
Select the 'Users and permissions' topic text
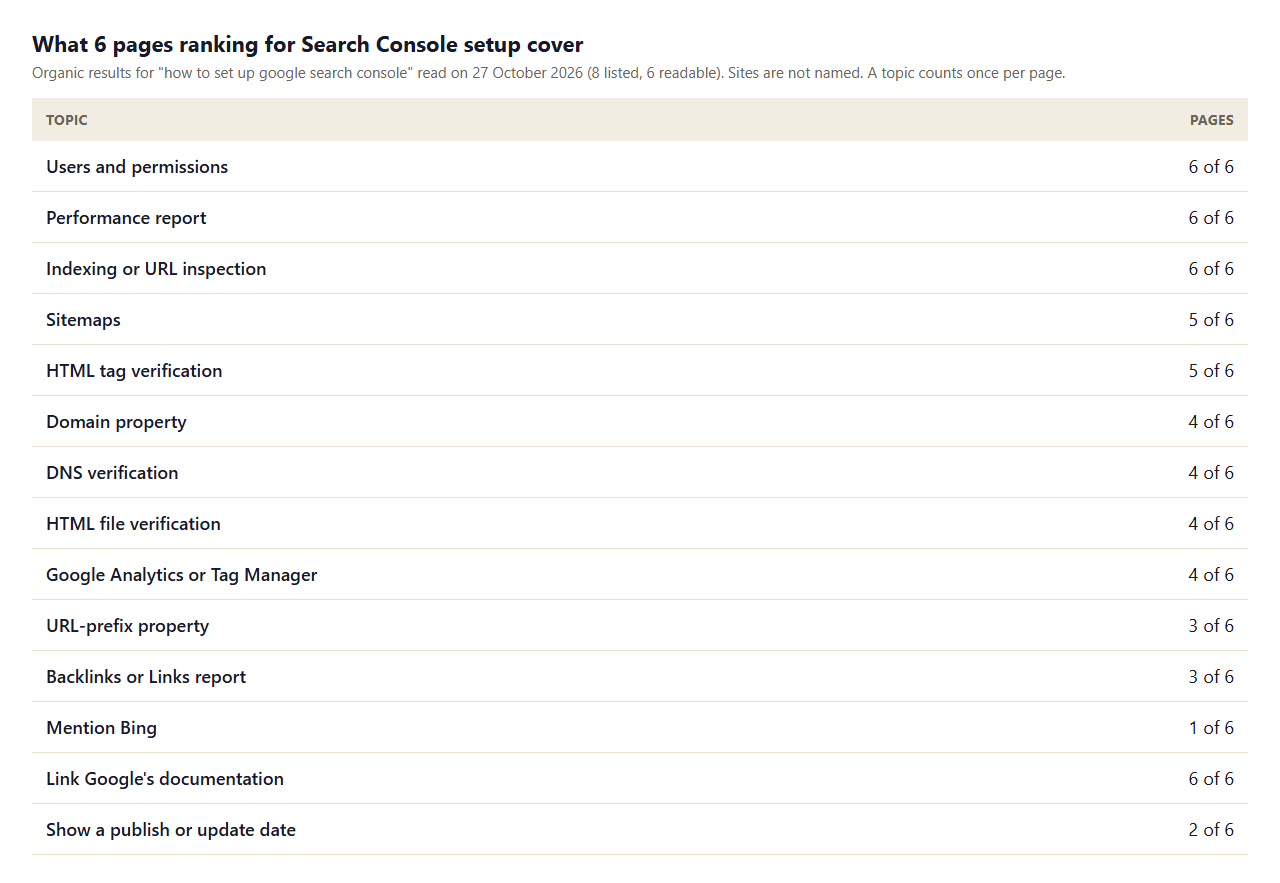(137, 167)
